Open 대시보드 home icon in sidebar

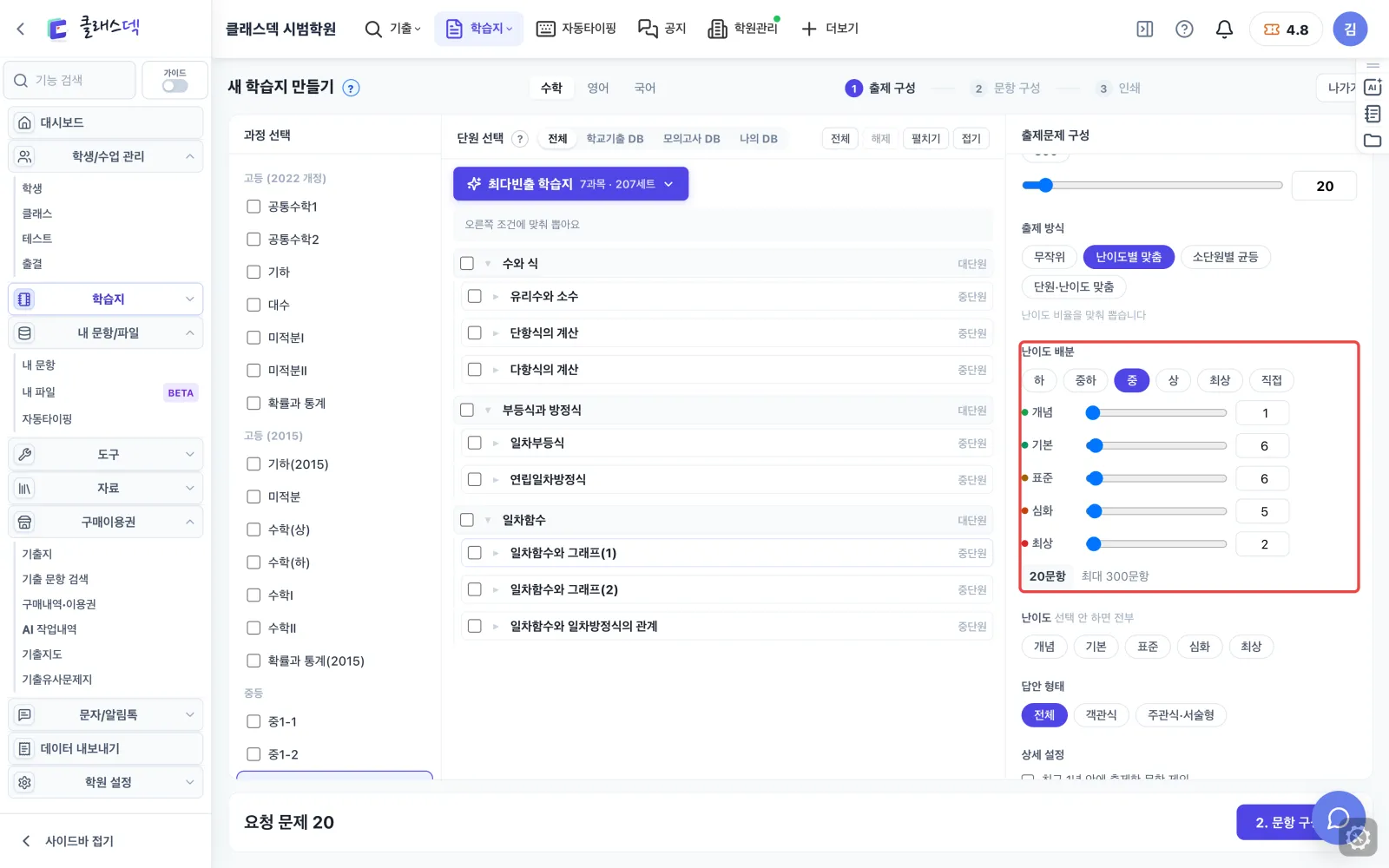(x=25, y=122)
